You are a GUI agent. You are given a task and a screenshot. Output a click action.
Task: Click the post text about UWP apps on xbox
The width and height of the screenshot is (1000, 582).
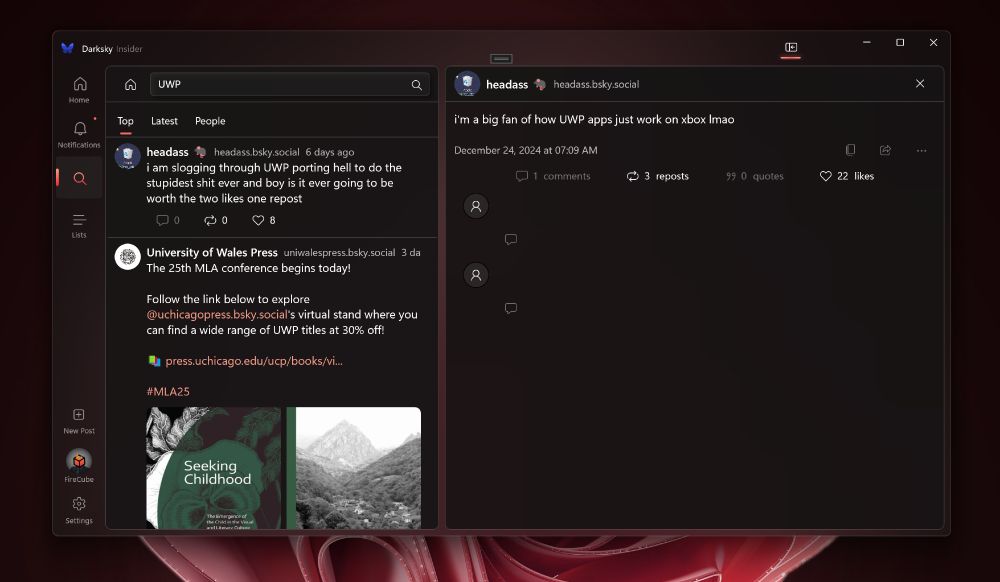coord(594,119)
